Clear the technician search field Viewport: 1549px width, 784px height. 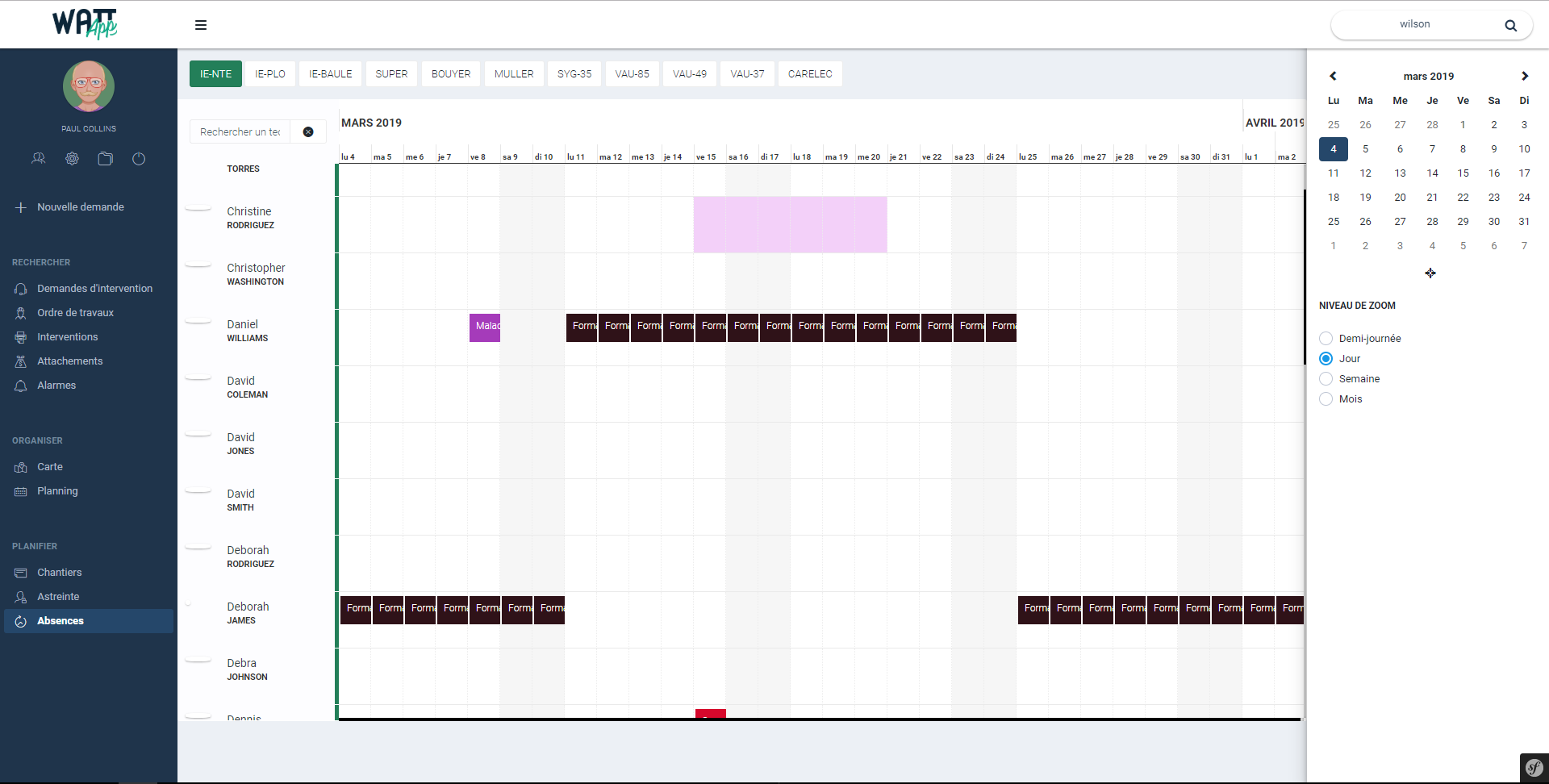click(x=308, y=131)
